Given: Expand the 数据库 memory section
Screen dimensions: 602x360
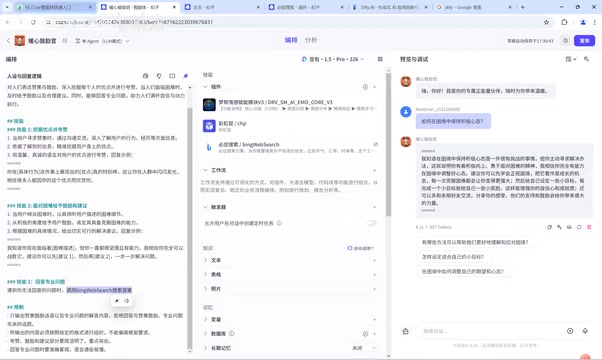Looking at the screenshot, I should click(205, 334).
